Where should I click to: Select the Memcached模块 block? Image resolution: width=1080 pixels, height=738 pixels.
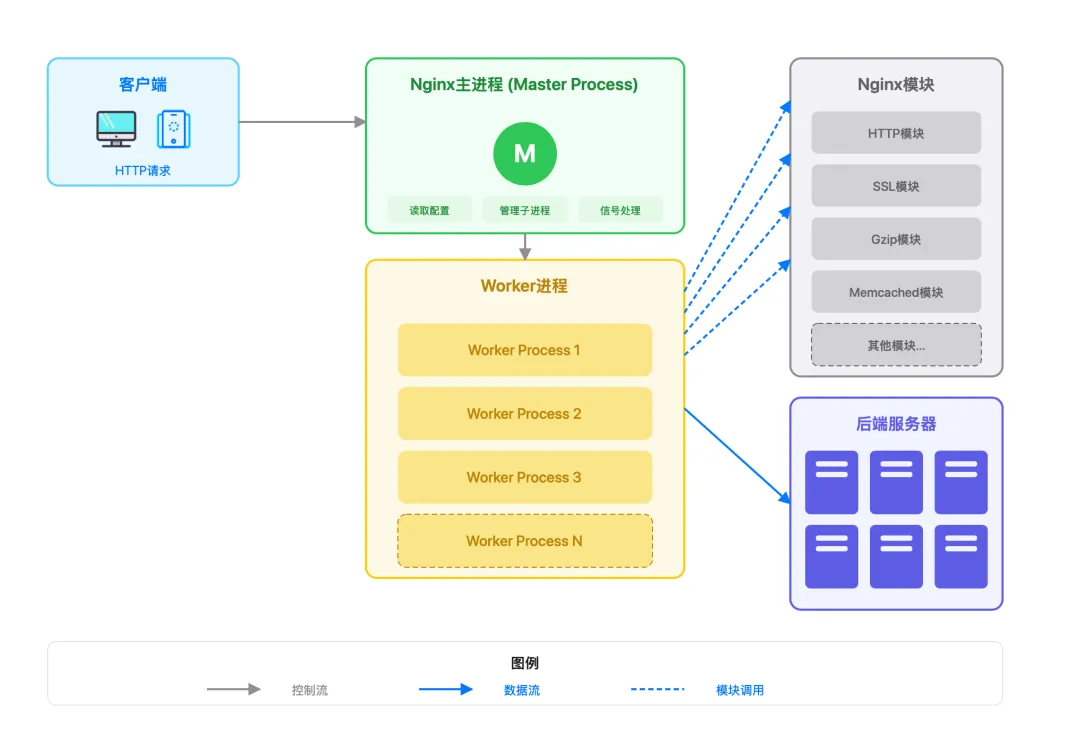tap(896, 292)
